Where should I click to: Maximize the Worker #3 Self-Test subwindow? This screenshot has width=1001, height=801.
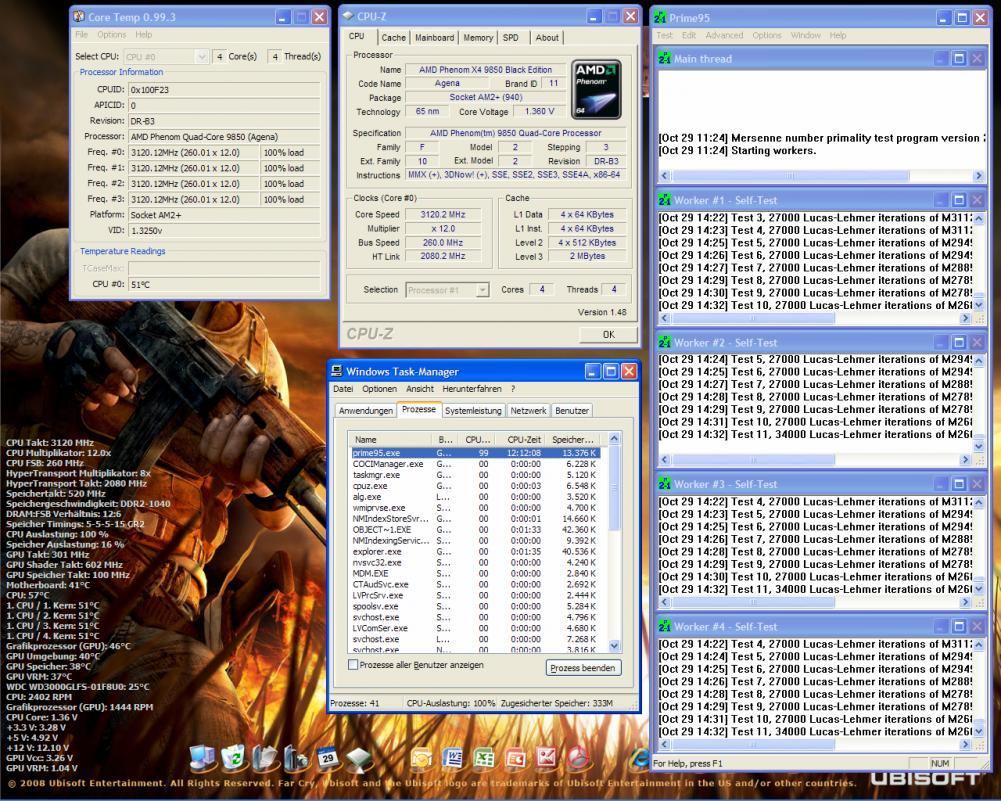959,484
